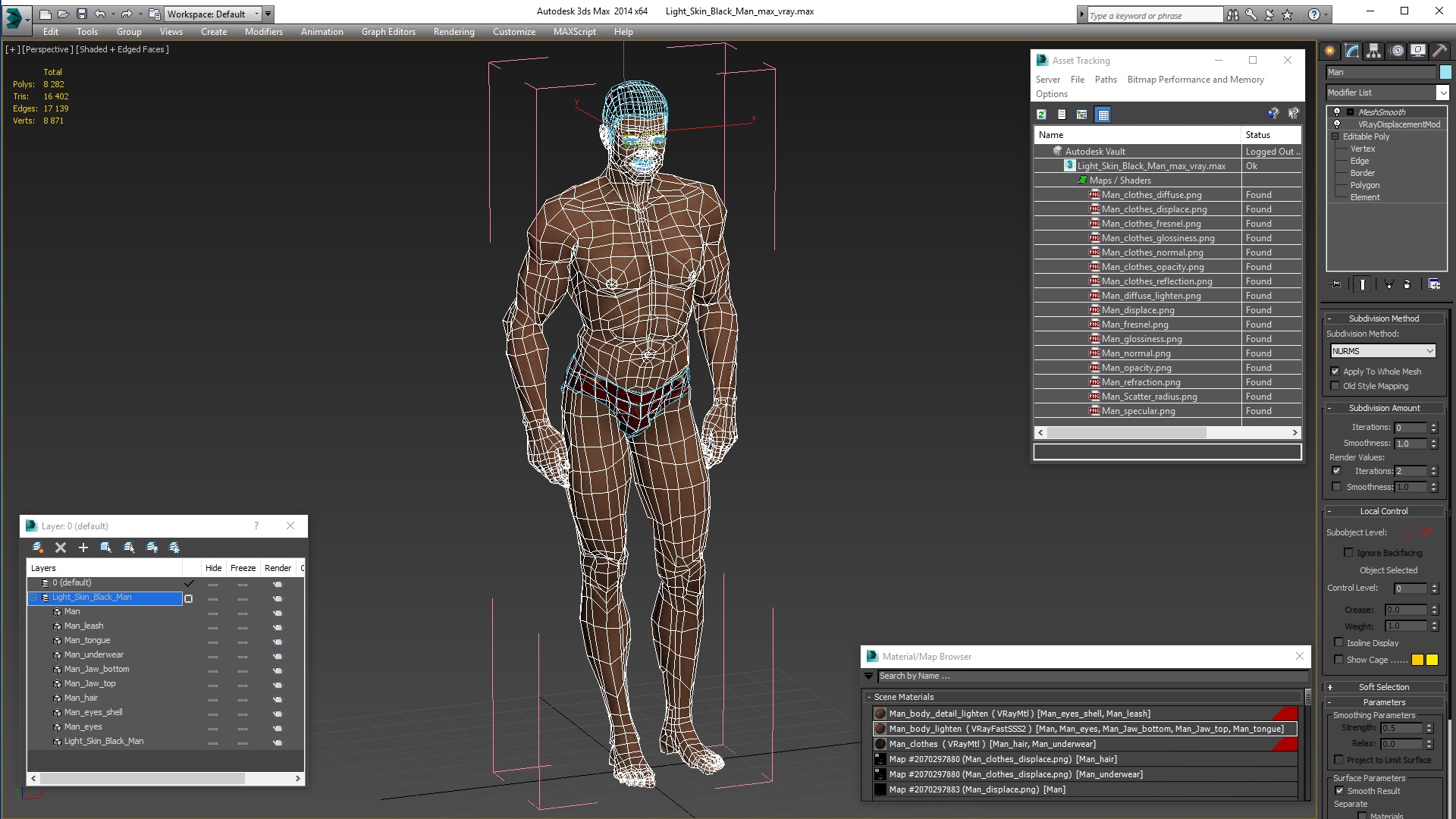
Task: Open the Modifier List dropdown
Action: tap(1442, 93)
